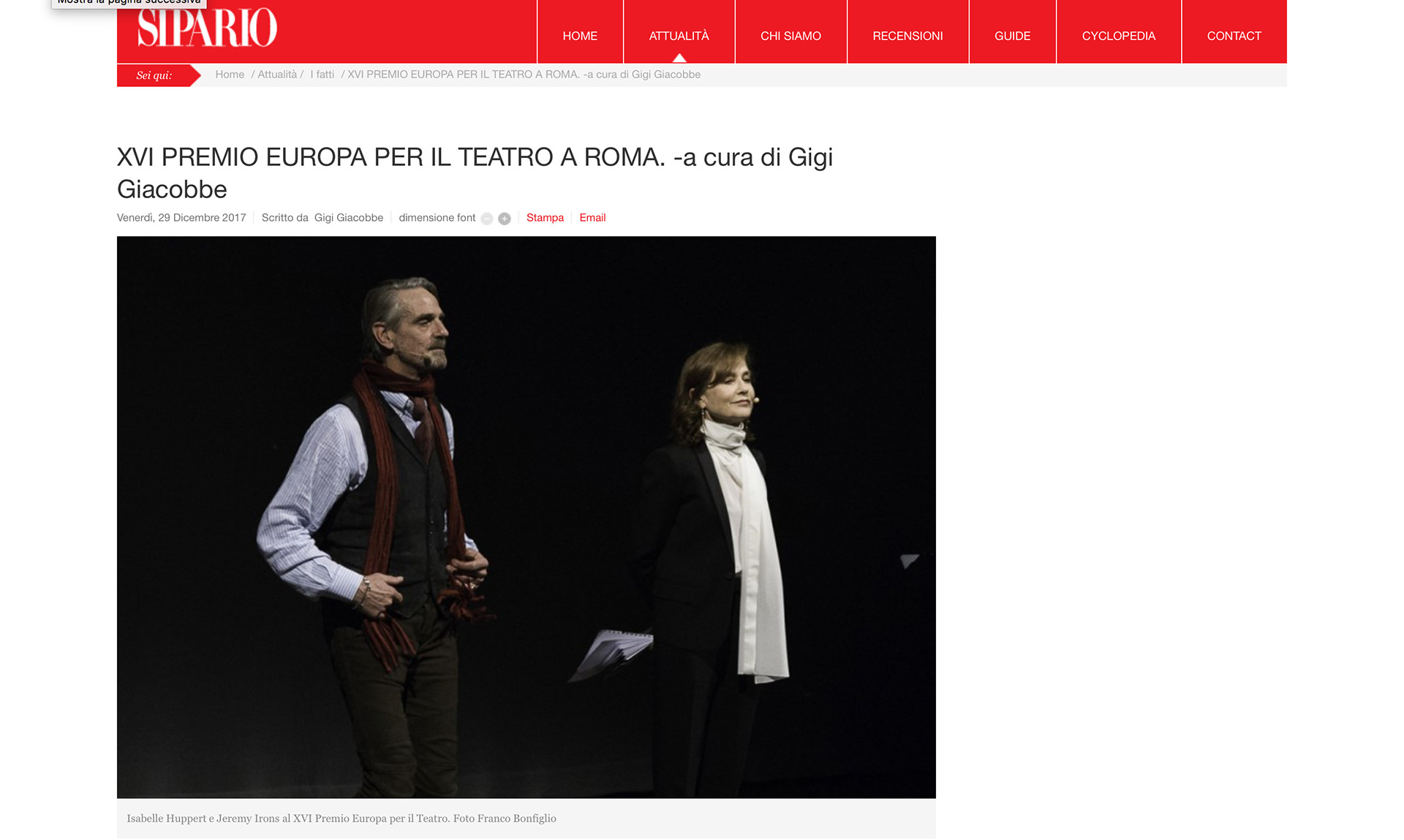Viewport: 1404px width, 840px height.
Task: Decrease font size with minus icon
Action: click(487, 219)
